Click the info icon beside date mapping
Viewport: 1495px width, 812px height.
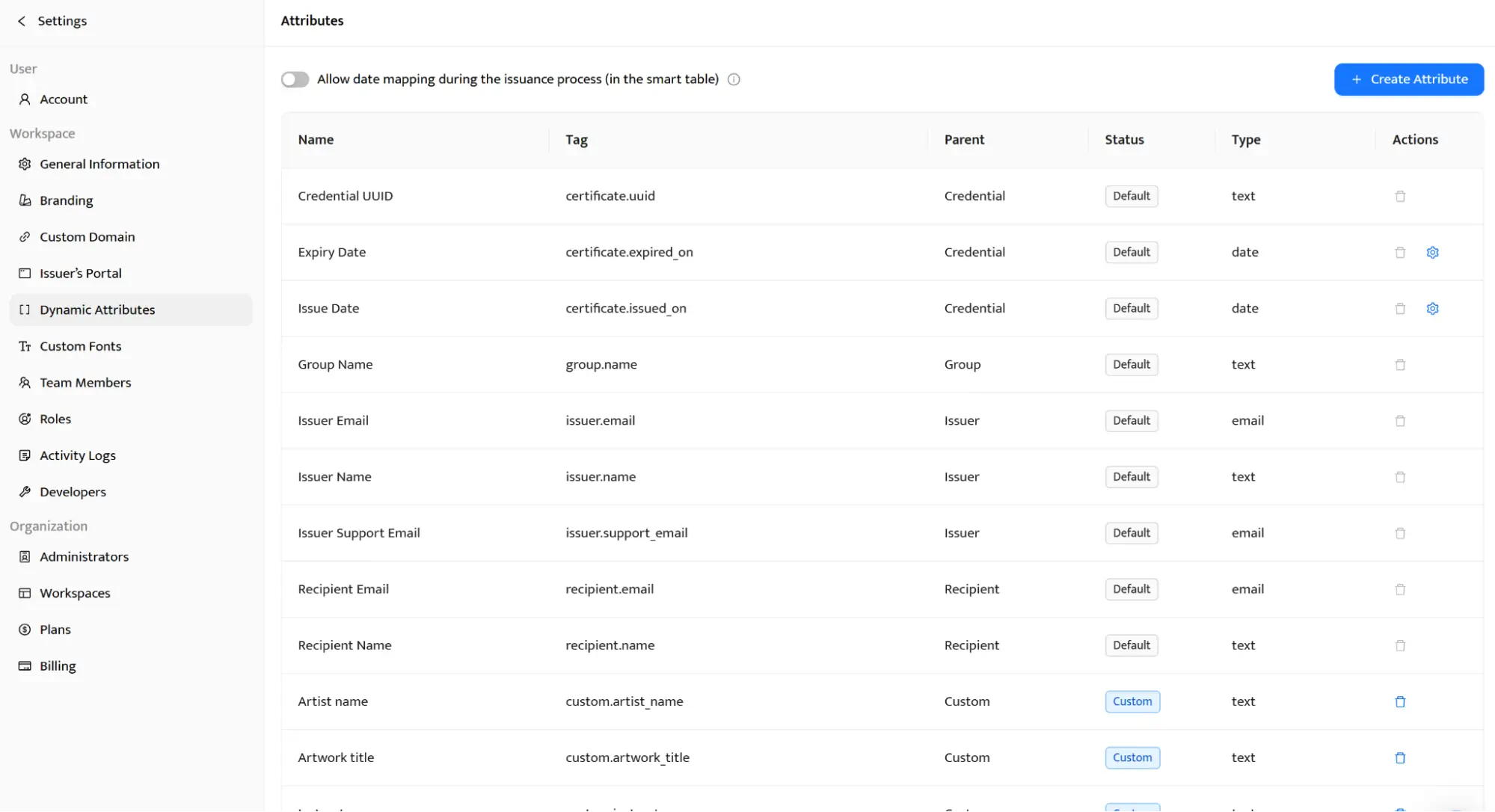click(734, 79)
